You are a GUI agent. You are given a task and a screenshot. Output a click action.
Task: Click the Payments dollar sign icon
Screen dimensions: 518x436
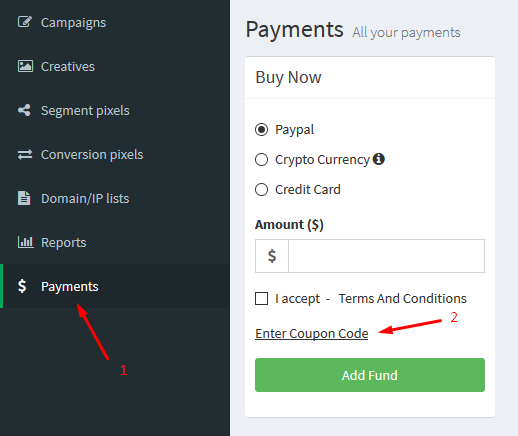pyautogui.click(x=22, y=286)
